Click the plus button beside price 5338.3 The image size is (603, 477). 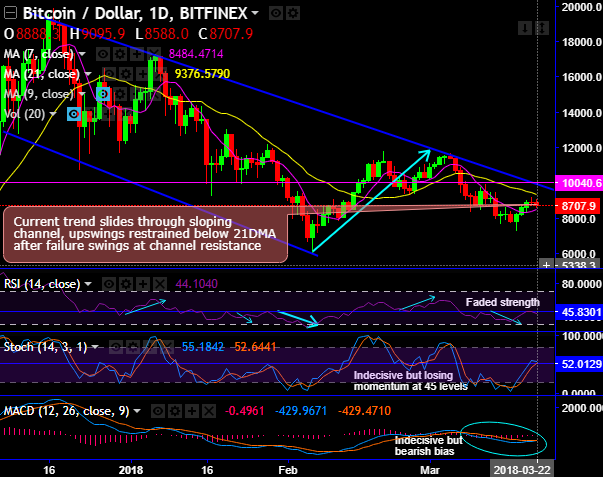click(x=546, y=265)
